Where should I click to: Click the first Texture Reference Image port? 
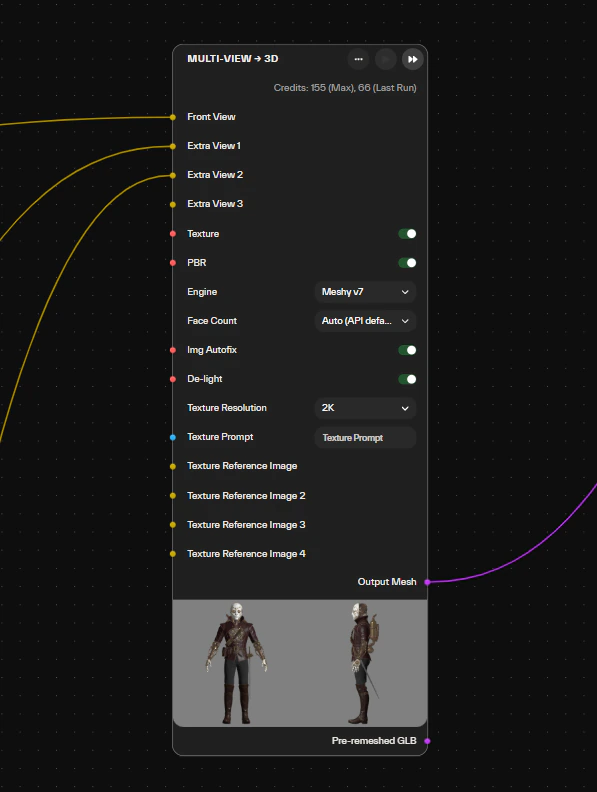(173, 467)
